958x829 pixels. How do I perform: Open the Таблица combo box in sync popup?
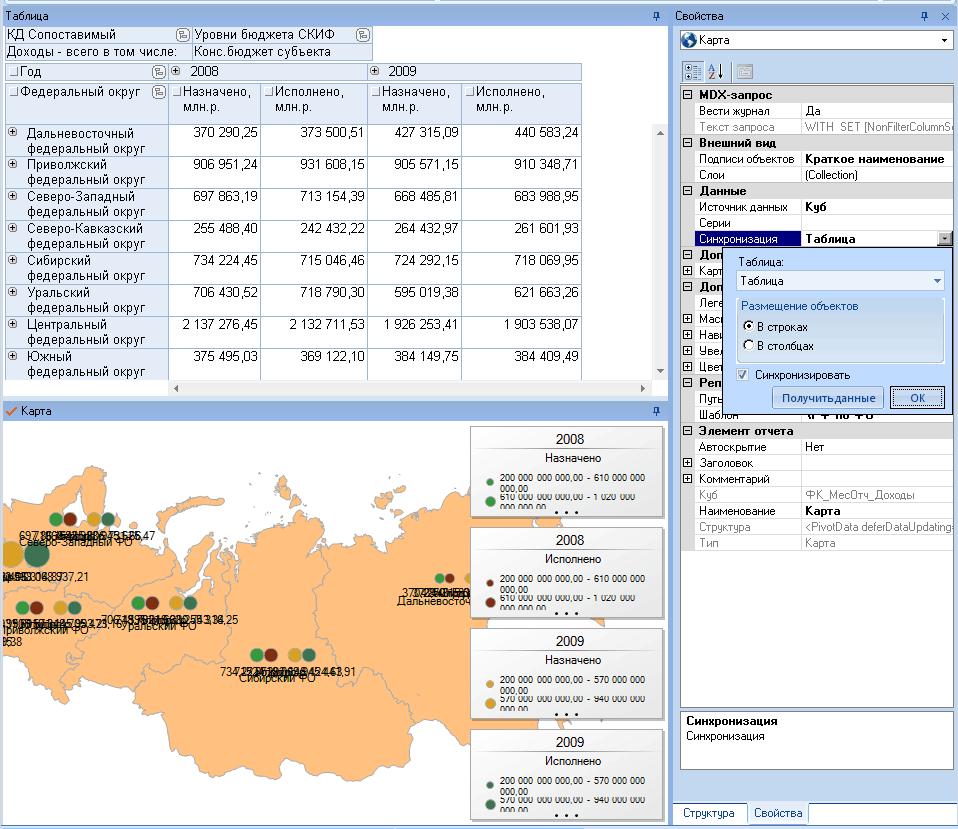[840, 281]
